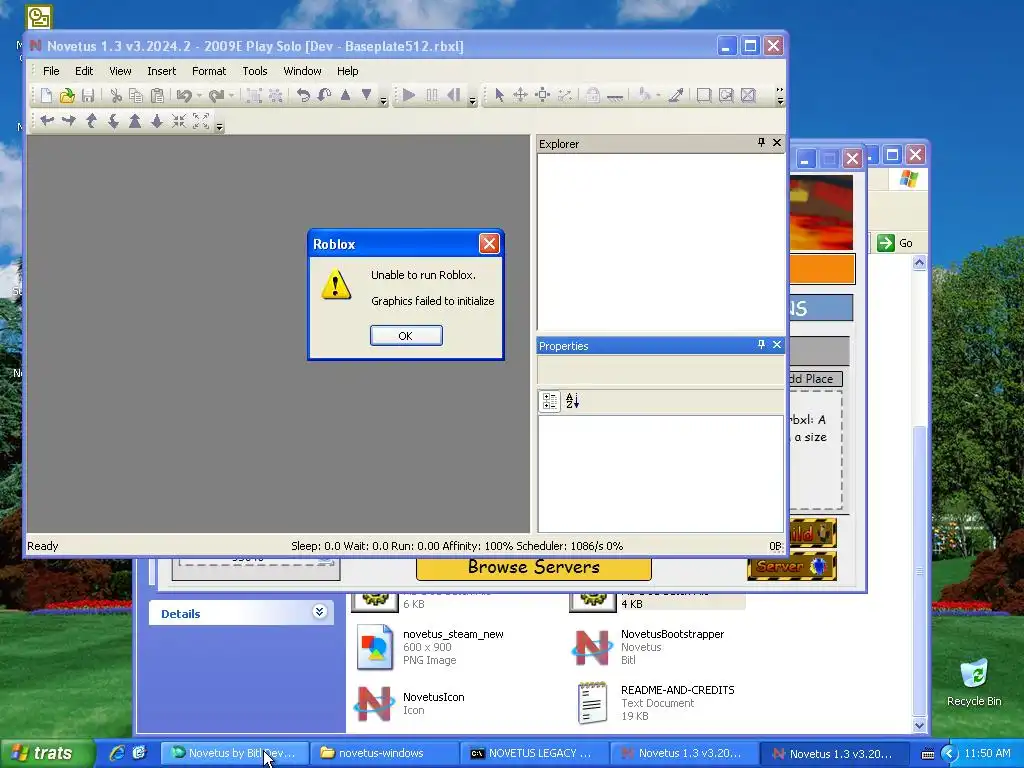The width and height of the screenshot is (1024, 768).
Task: Pin the Explorer panel
Action: tap(761, 142)
